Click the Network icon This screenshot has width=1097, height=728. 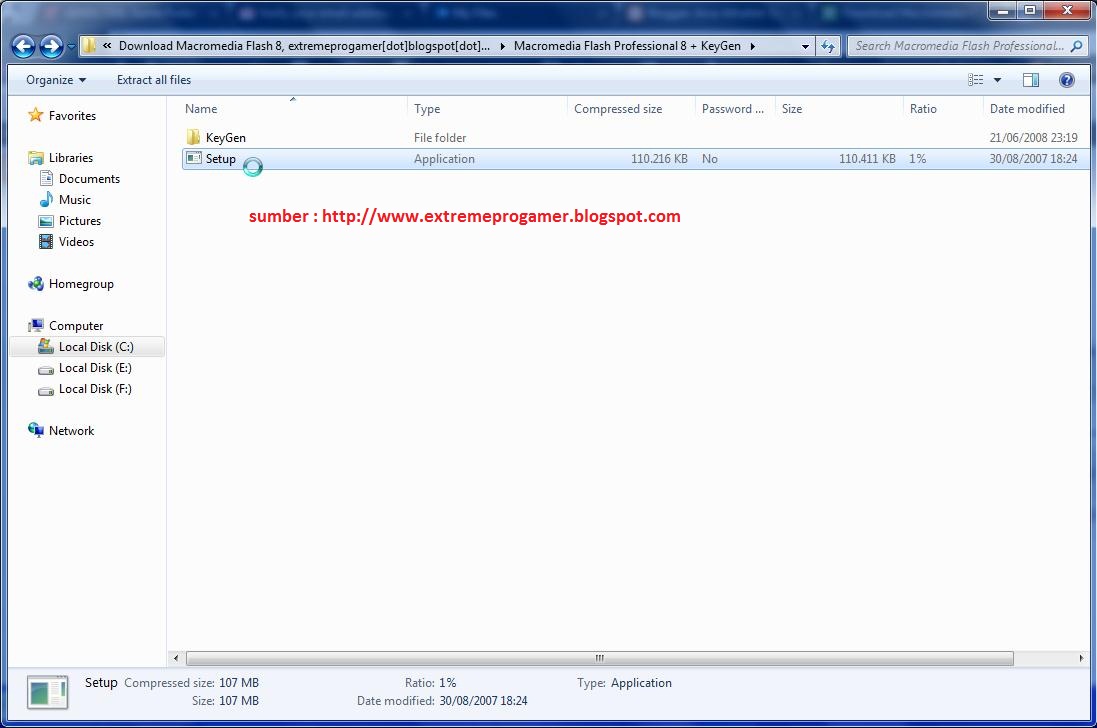(36, 429)
